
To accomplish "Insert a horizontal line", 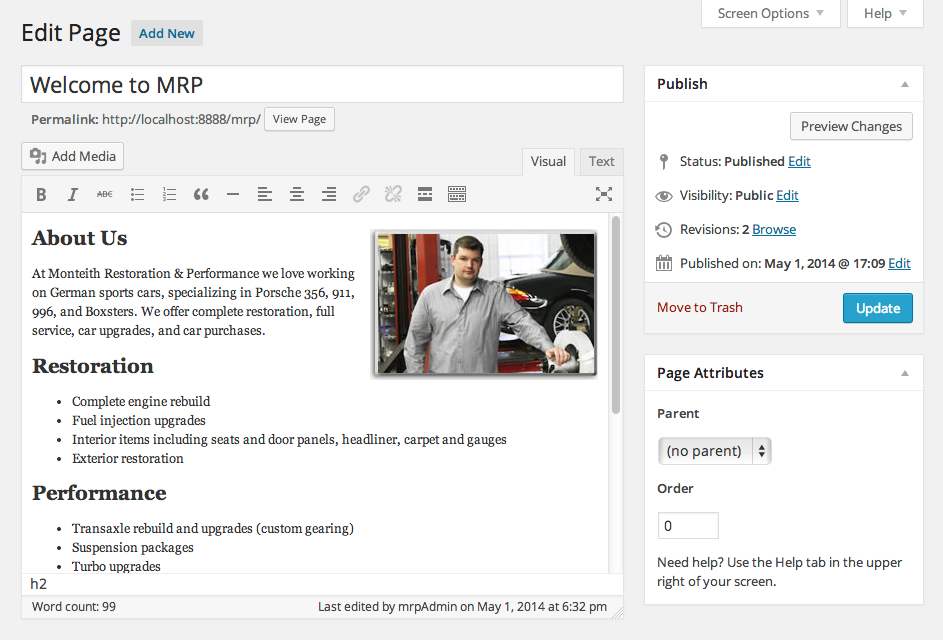I will pyautogui.click(x=233, y=195).
